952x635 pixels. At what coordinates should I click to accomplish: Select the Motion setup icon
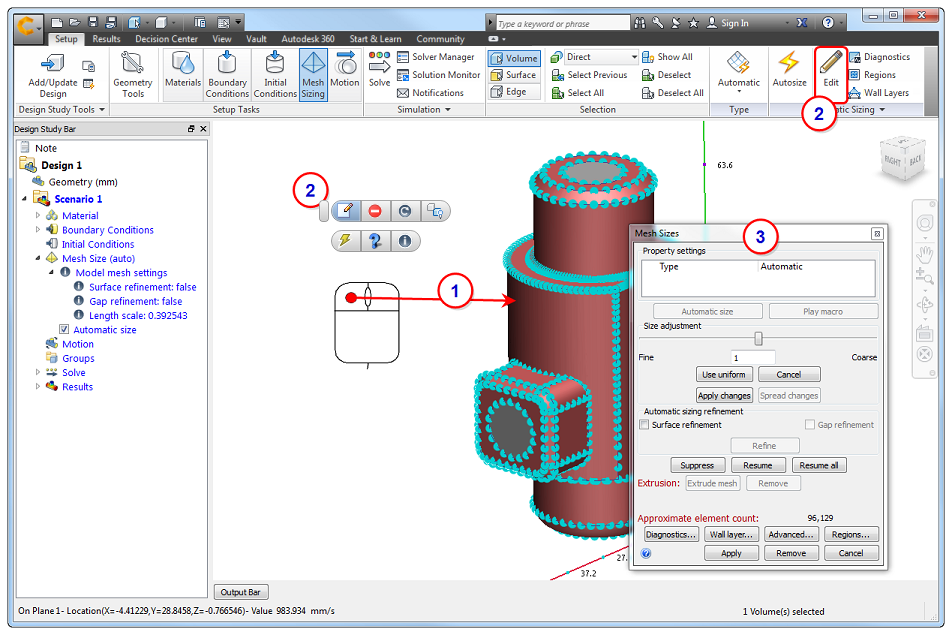[x=345, y=72]
